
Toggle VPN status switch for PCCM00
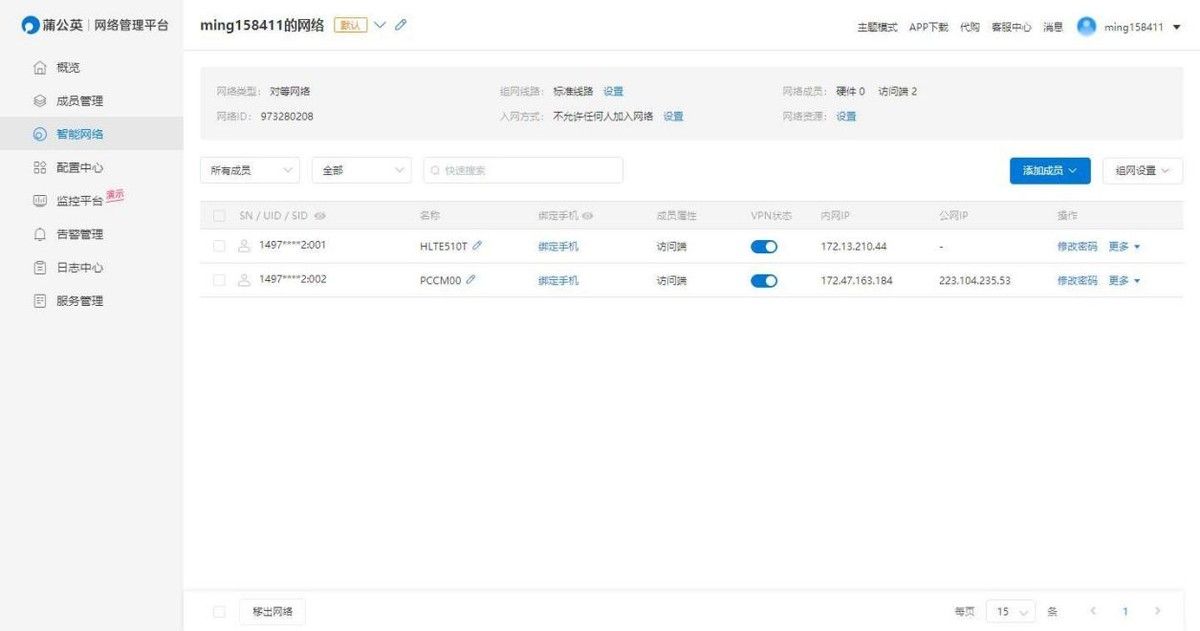pyautogui.click(x=764, y=281)
